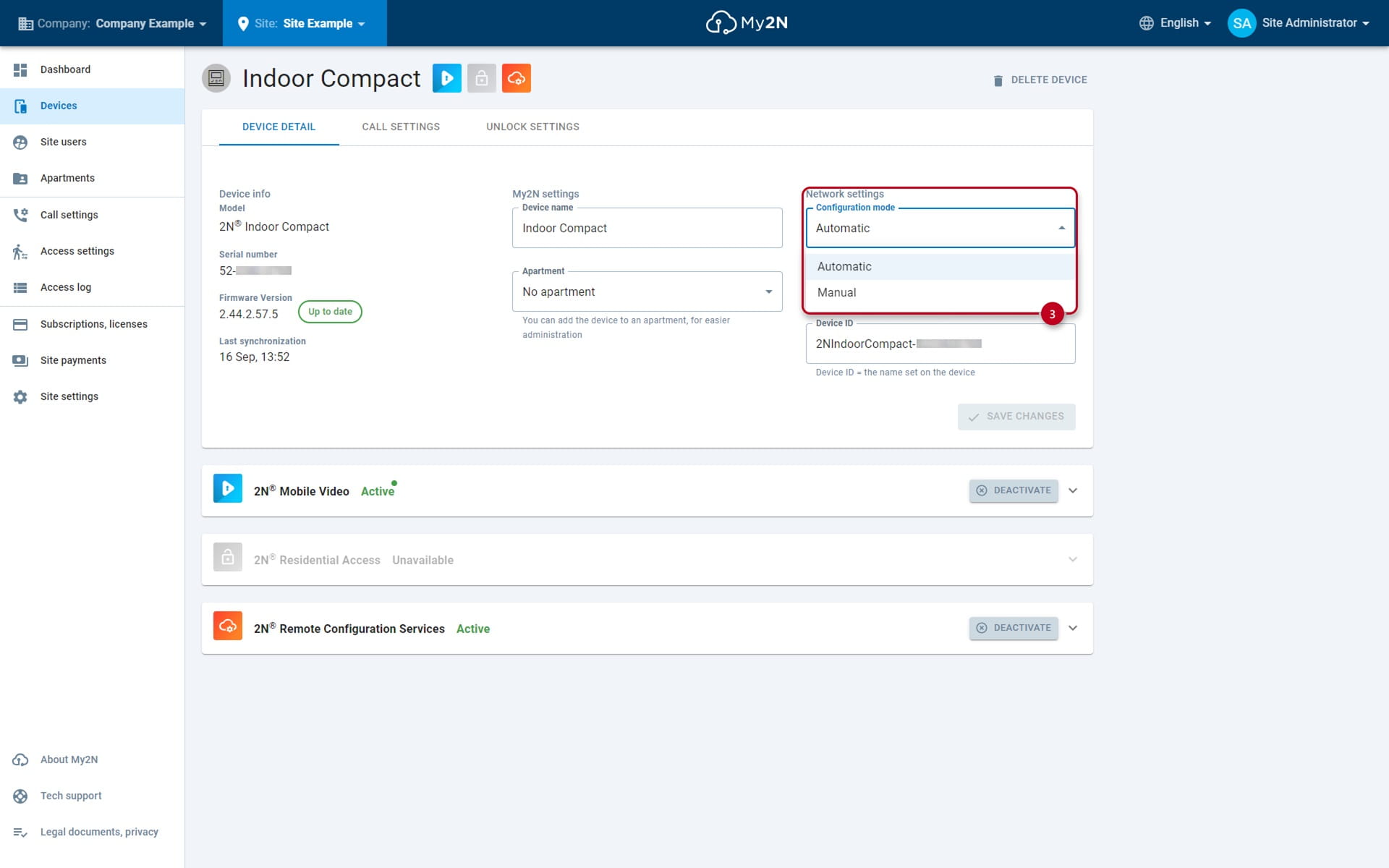The width and height of the screenshot is (1389, 868).
Task: Click the firmware version 2.44.2.57.5 text
Action: tap(249, 314)
